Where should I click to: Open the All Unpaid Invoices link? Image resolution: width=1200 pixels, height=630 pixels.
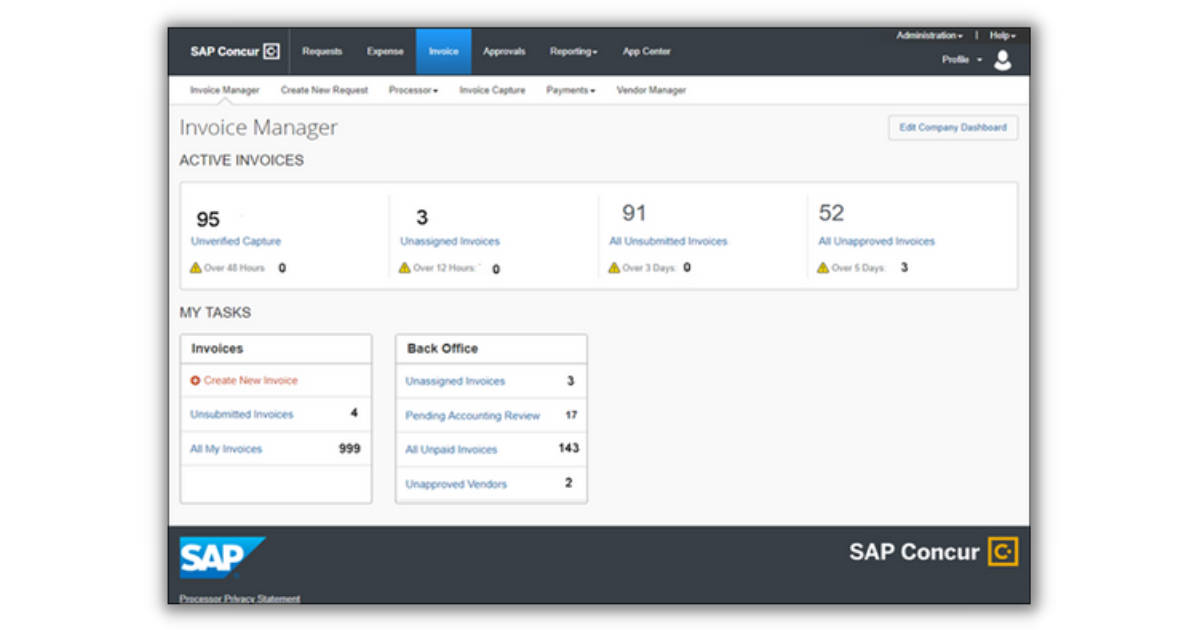449,449
